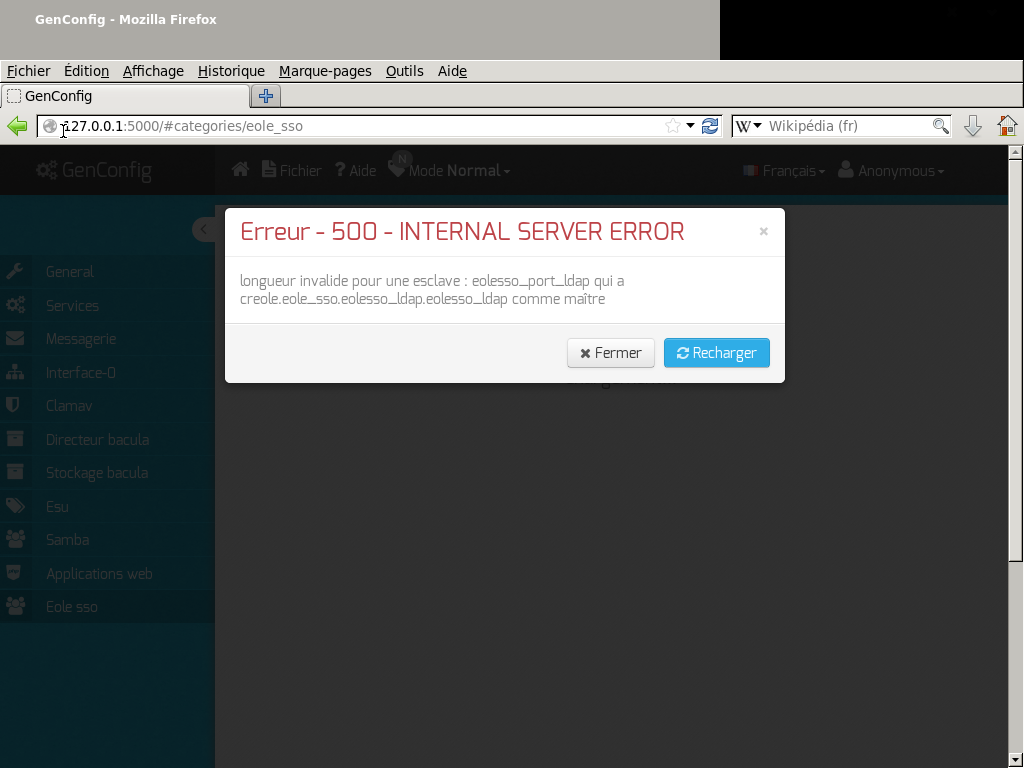
Task: Open the Anonymous user dropdown
Action: point(892,171)
